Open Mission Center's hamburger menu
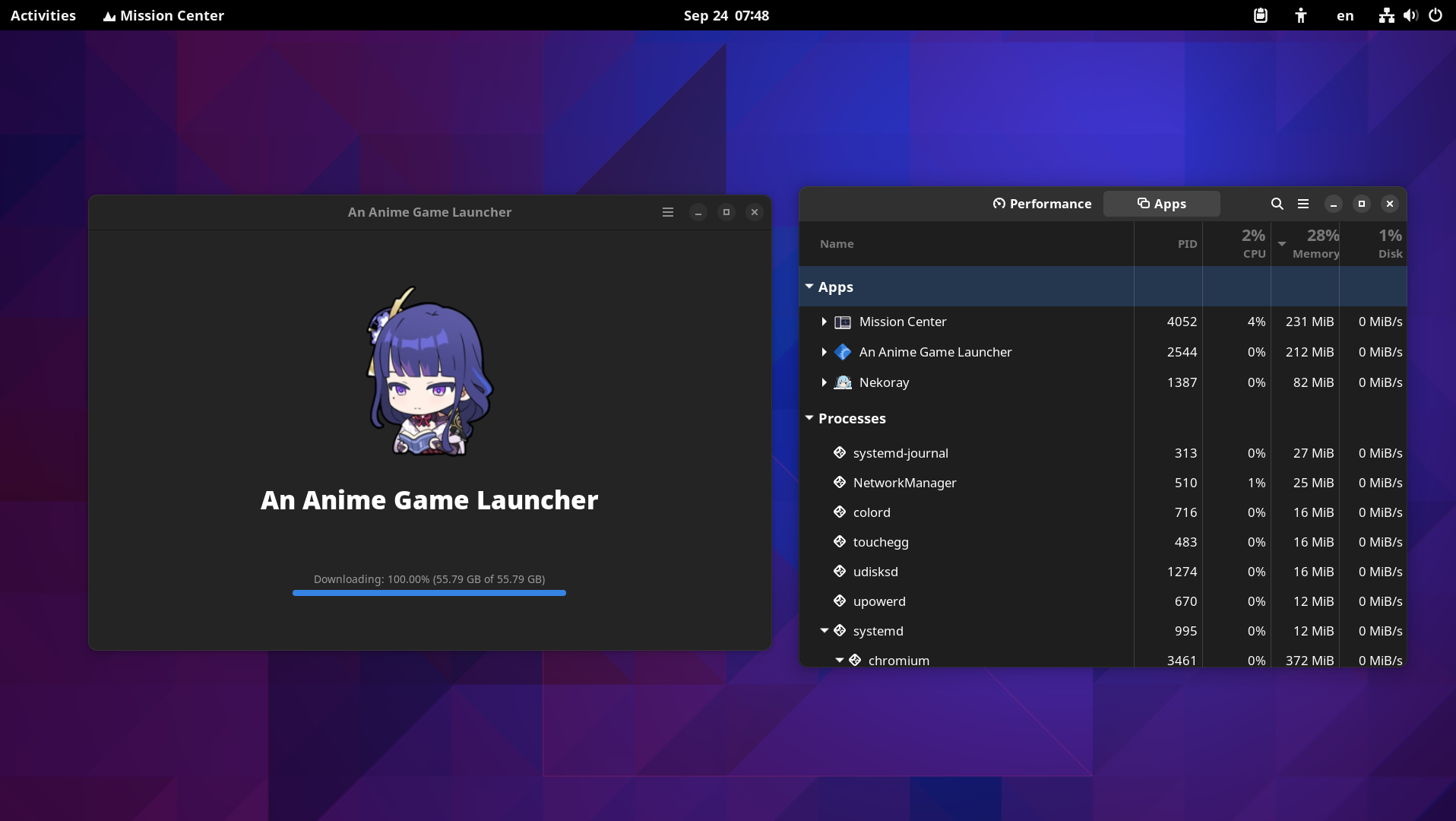Image resolution: width=1456 pixels, height=821 pixels. click(1303, 204)
